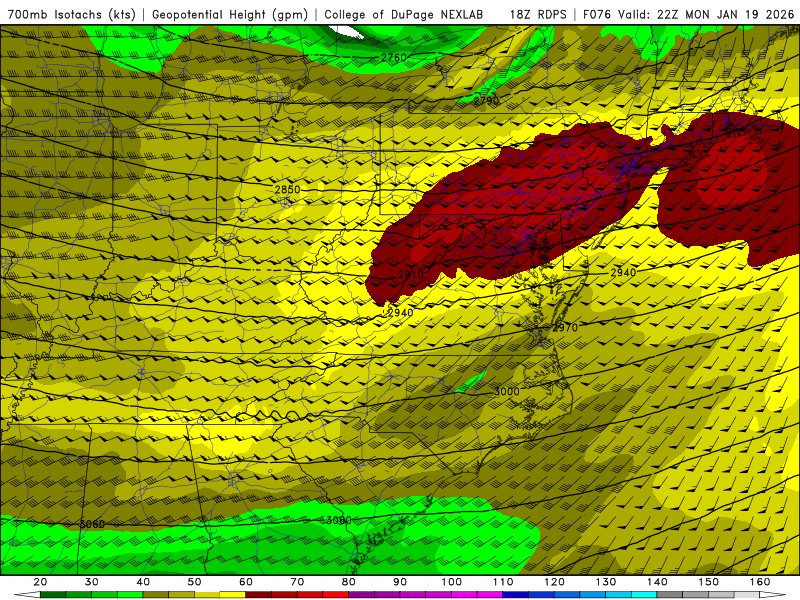Select the bright green swatch just below 40
The image size is (800, 600).
pyautogui.click(x=130, y=594)
